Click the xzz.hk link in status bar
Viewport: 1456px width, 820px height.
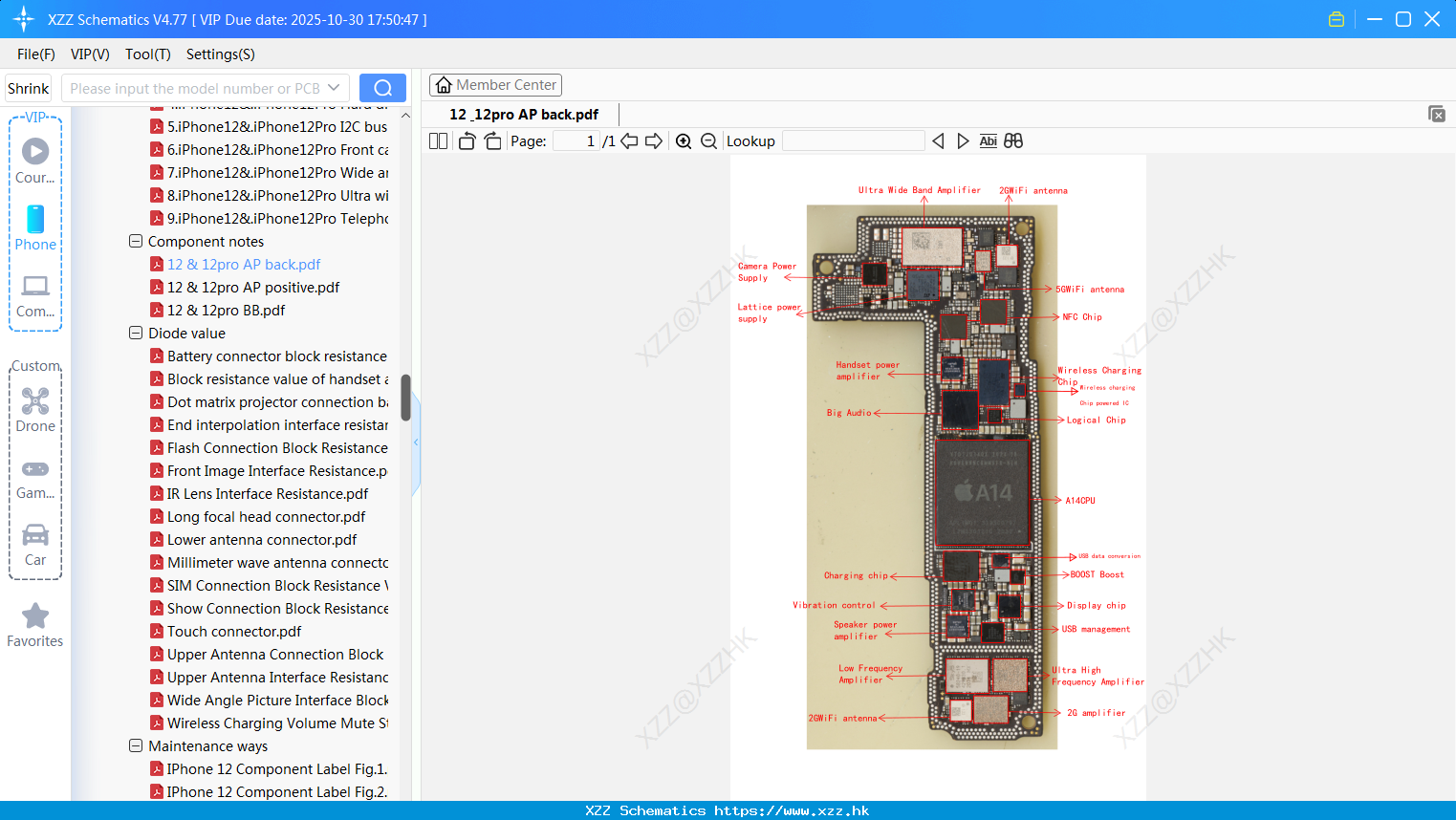(792, 810)
